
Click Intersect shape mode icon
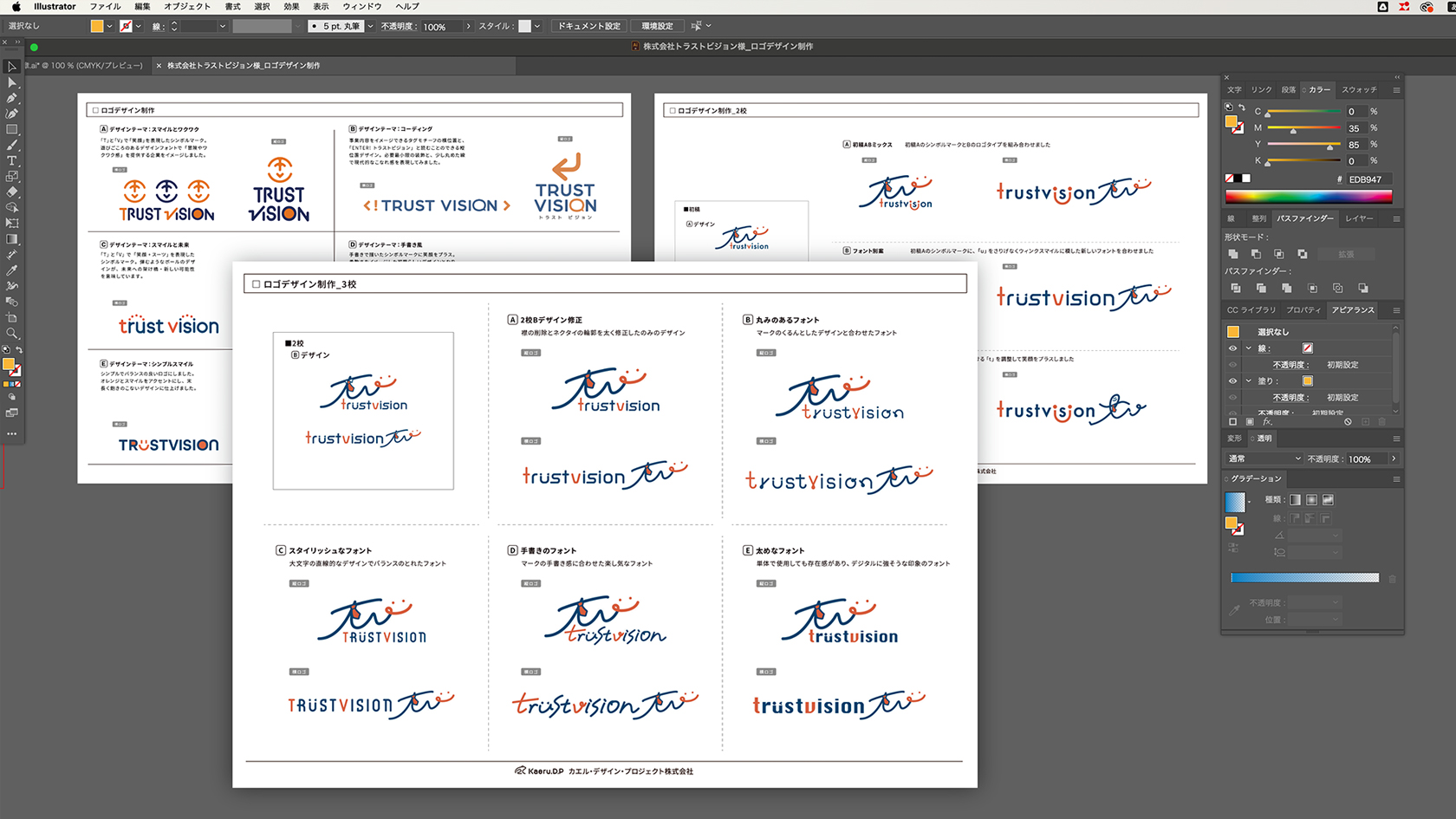(1279, 254)
